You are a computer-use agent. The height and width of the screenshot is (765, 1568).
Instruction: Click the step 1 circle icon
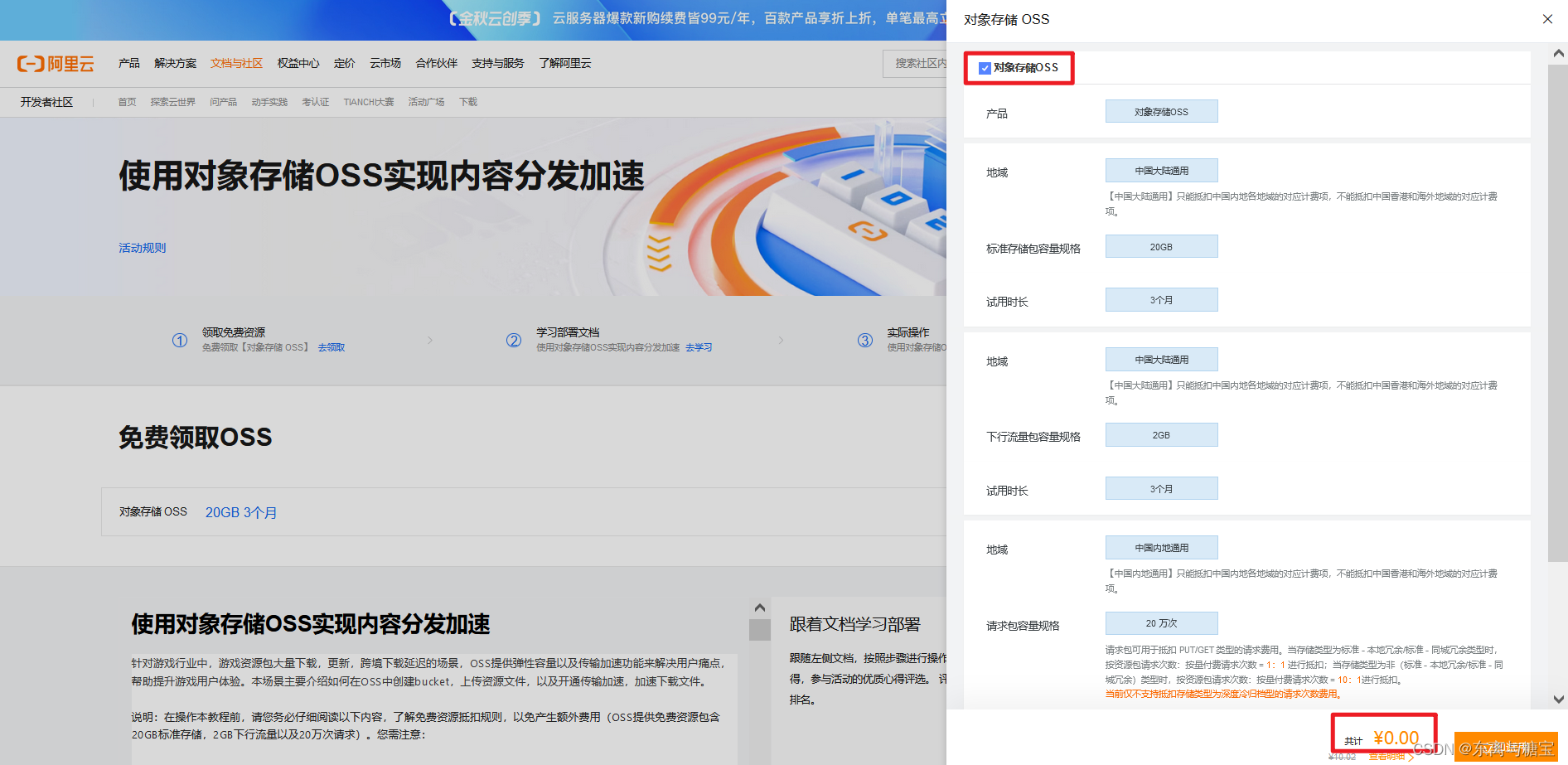tap(180, 340)
